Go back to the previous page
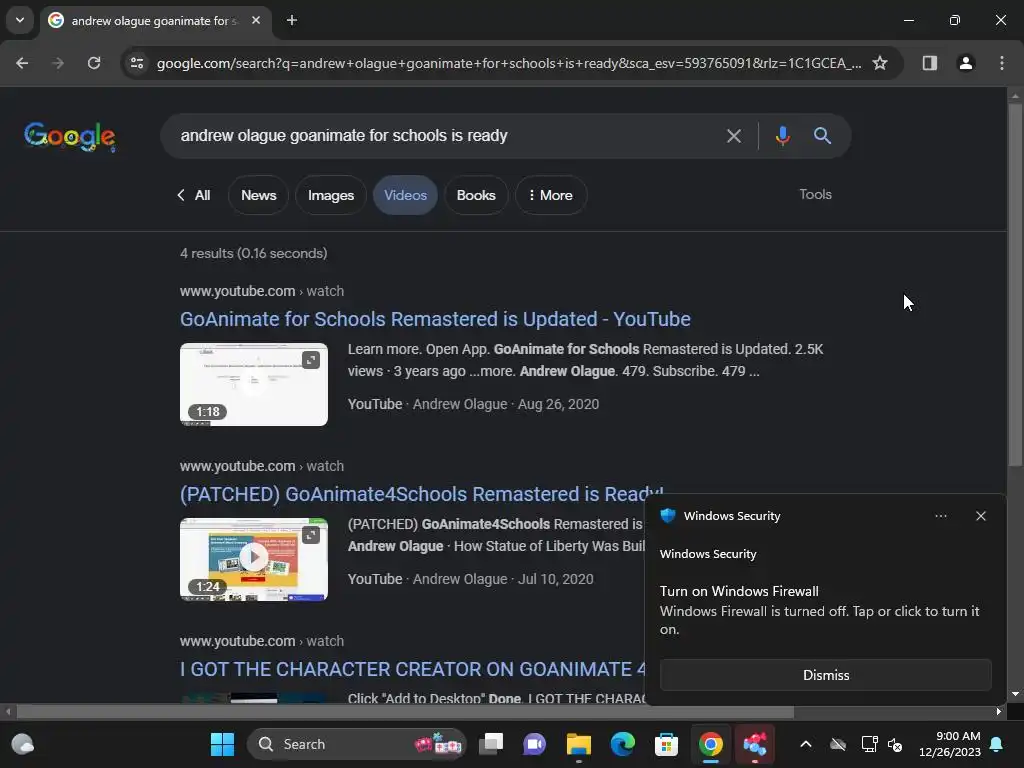1024x768 pixels. pyautogui.click(x=22, y=63)
